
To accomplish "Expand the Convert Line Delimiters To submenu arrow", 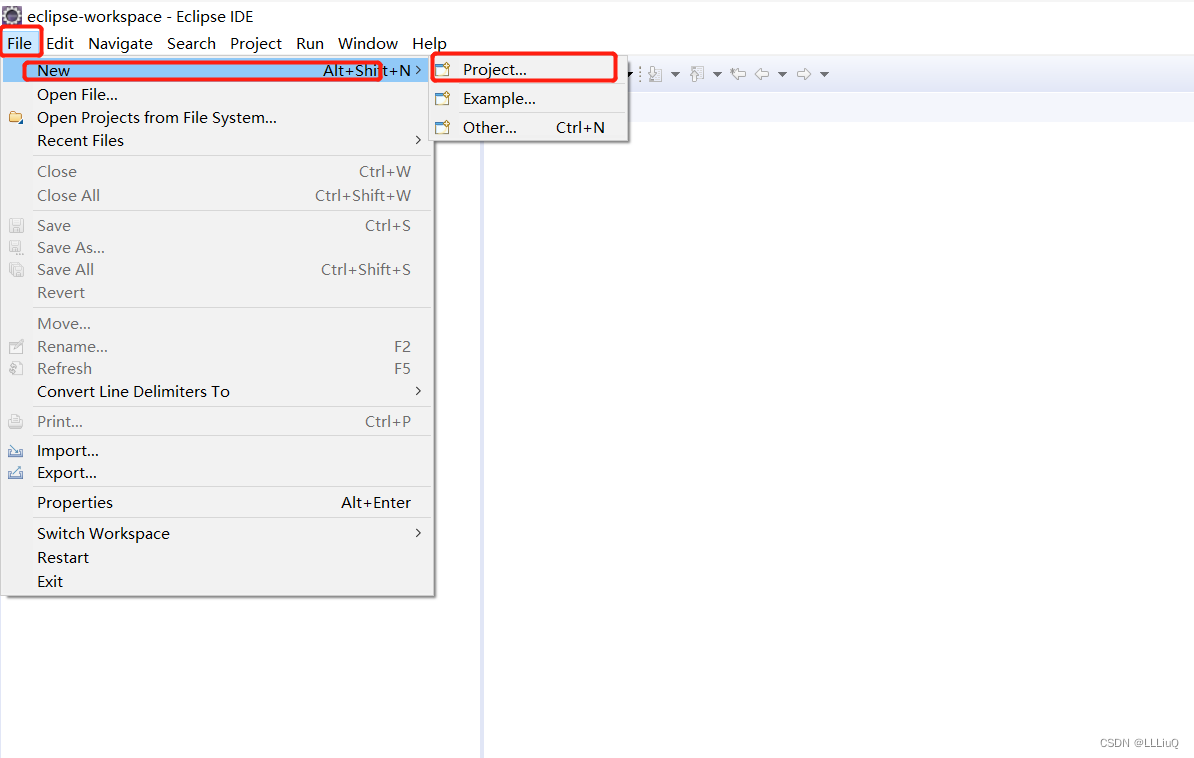I will 418,391.
